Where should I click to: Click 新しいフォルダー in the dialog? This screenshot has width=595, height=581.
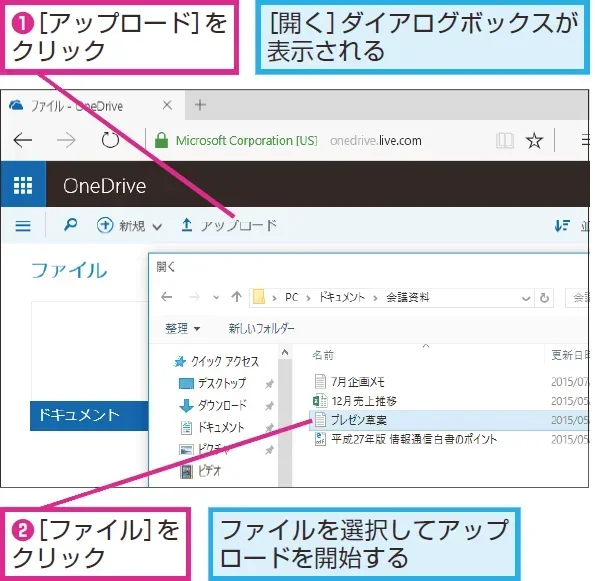pos(261,328)
